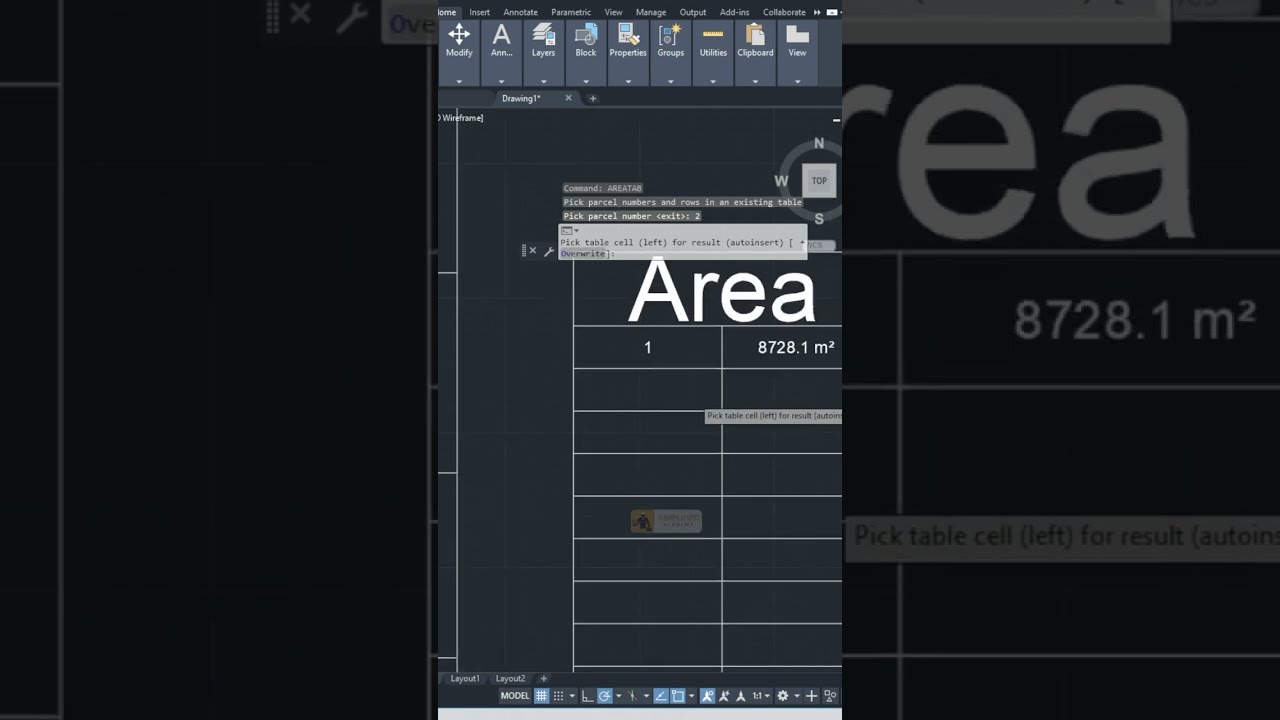Image resolution: width=1280 pixels, height=720 pixels.
Task: Select the Output ribbon tab
Action: click(693, 12)
